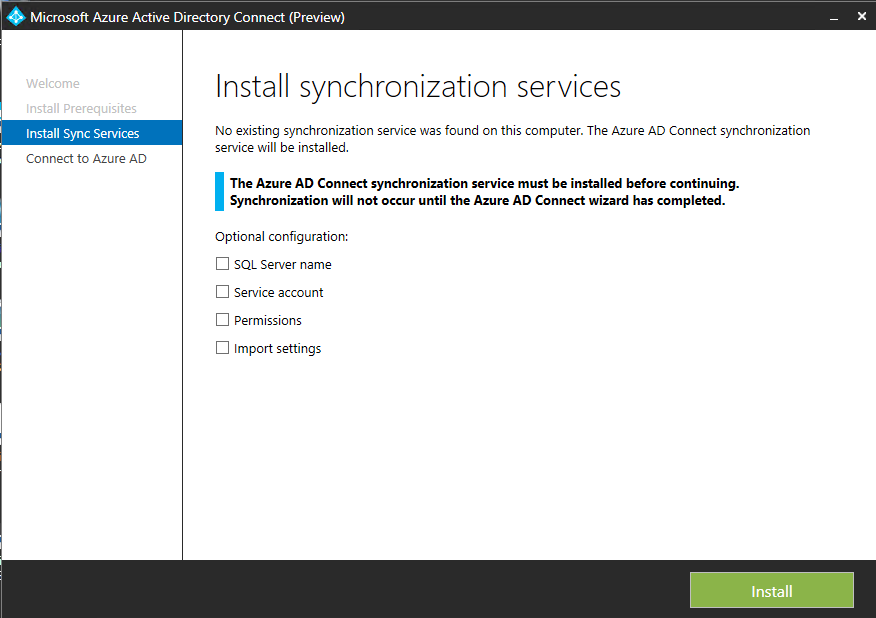
Task: Open the Connect to Azure AD step
Action: (86, 159)
